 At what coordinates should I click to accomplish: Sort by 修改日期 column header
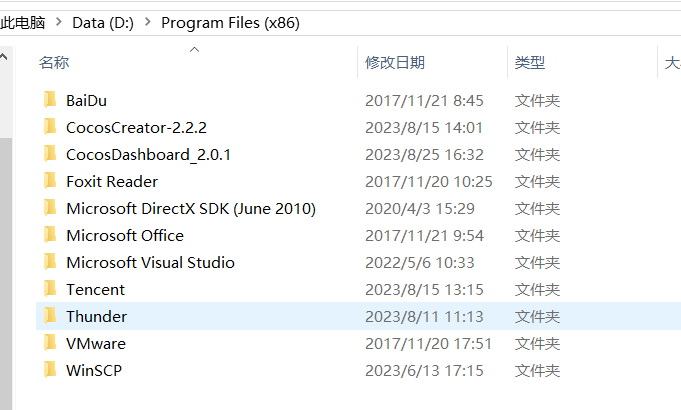(395, 63)
